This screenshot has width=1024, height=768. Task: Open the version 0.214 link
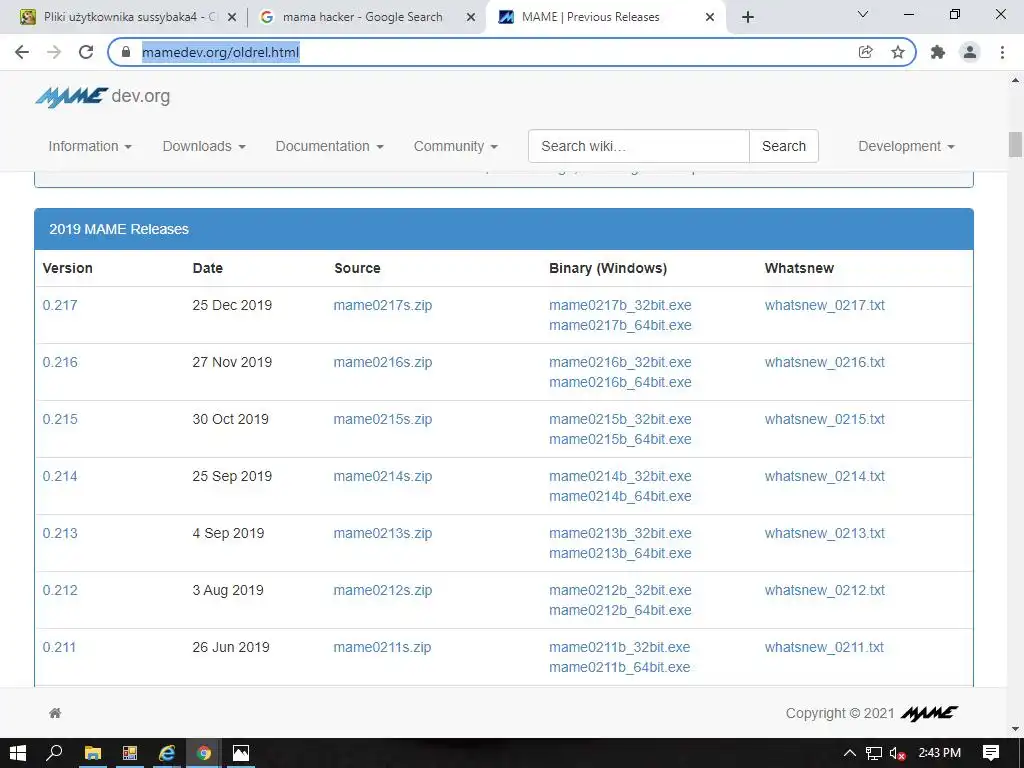60,476
